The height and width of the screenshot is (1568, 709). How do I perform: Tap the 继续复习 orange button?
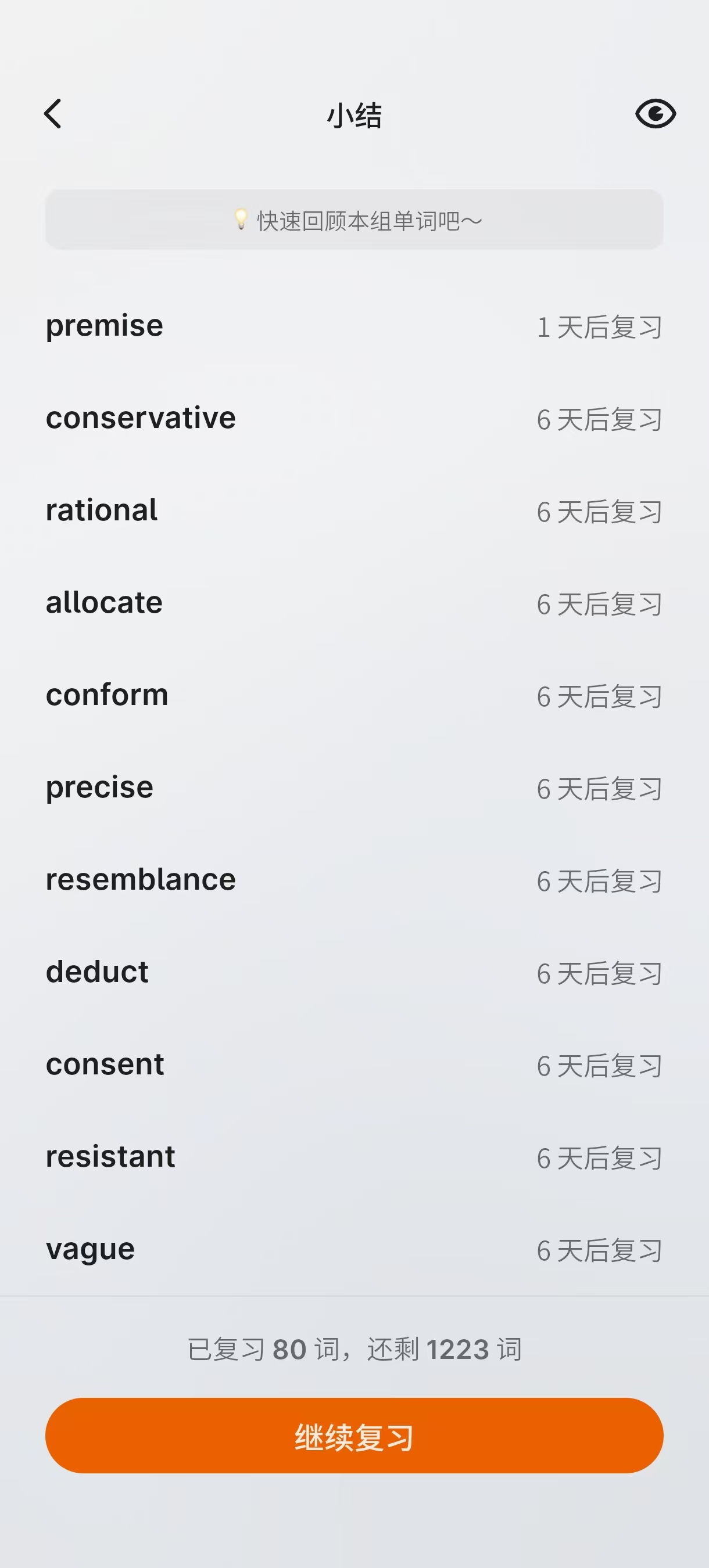(x=354, y=1437)
